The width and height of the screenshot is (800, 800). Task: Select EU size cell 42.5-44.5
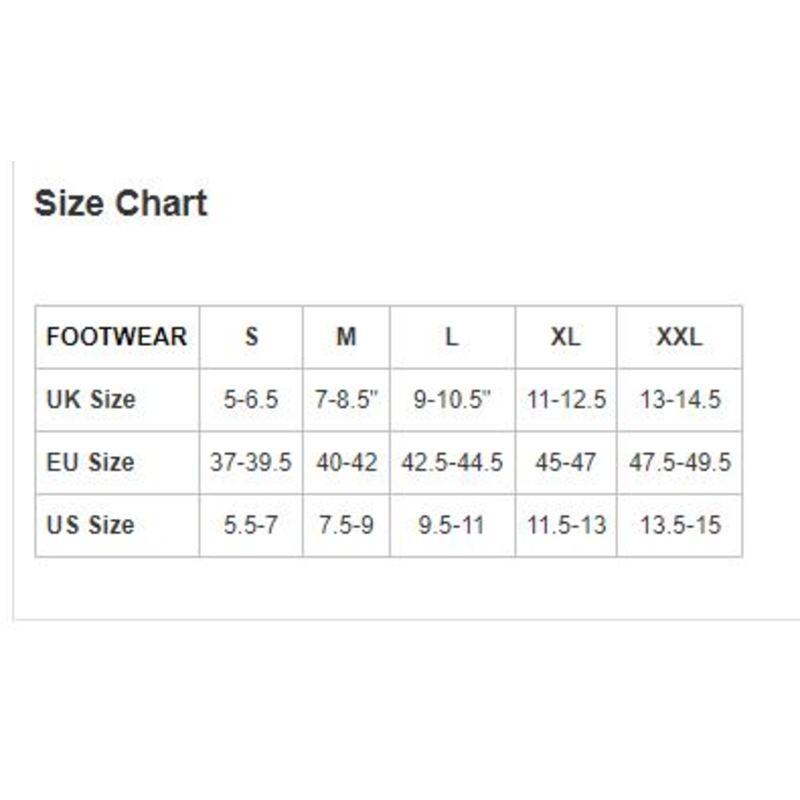pos(453,463)
